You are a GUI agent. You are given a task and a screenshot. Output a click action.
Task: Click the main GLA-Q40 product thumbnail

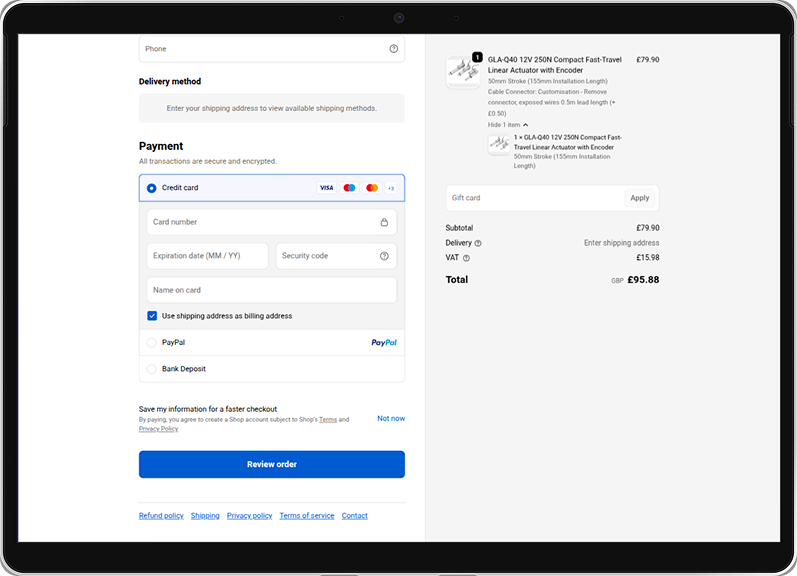[x=463, y=72]
